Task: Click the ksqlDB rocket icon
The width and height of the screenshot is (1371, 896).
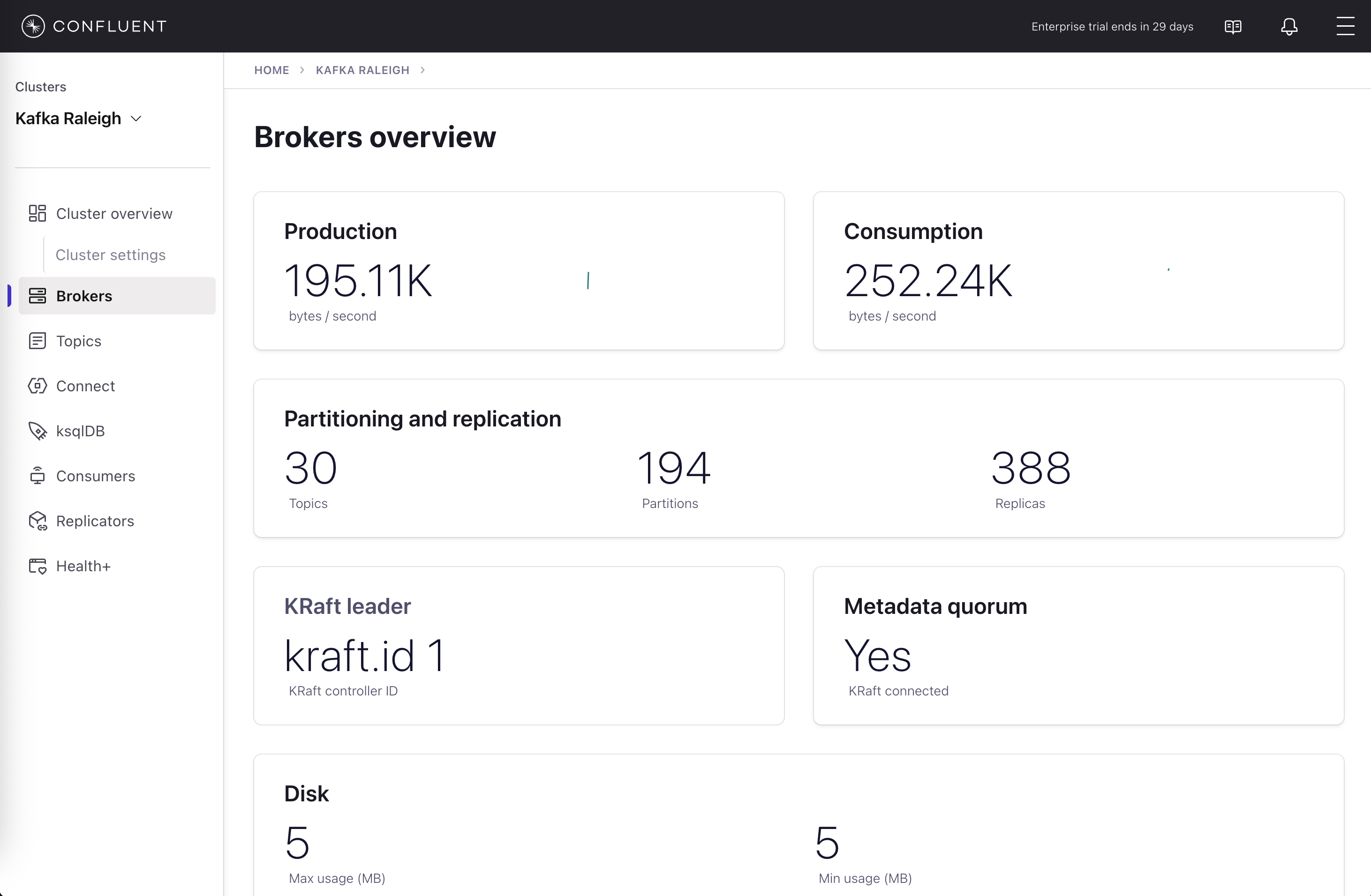Action: point(38,431)
